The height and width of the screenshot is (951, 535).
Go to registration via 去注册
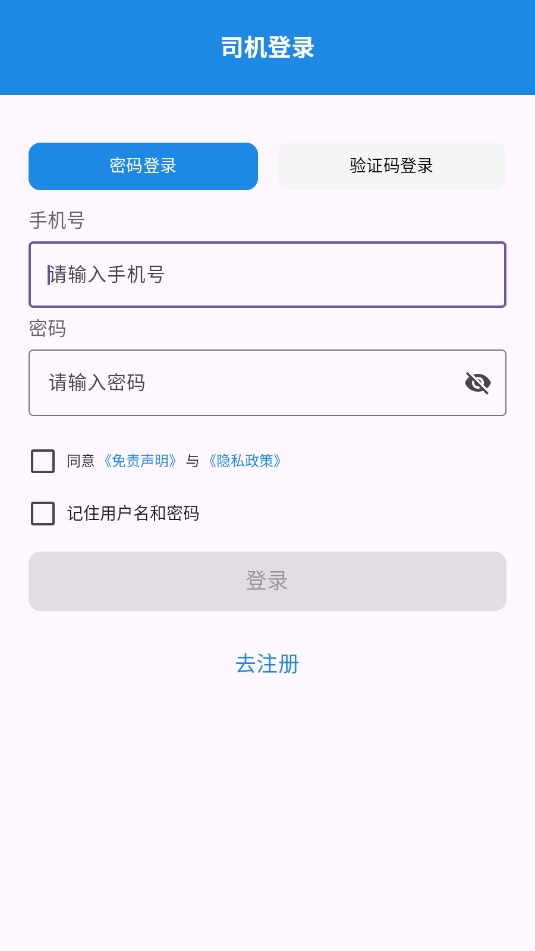(x=268, y=664)
